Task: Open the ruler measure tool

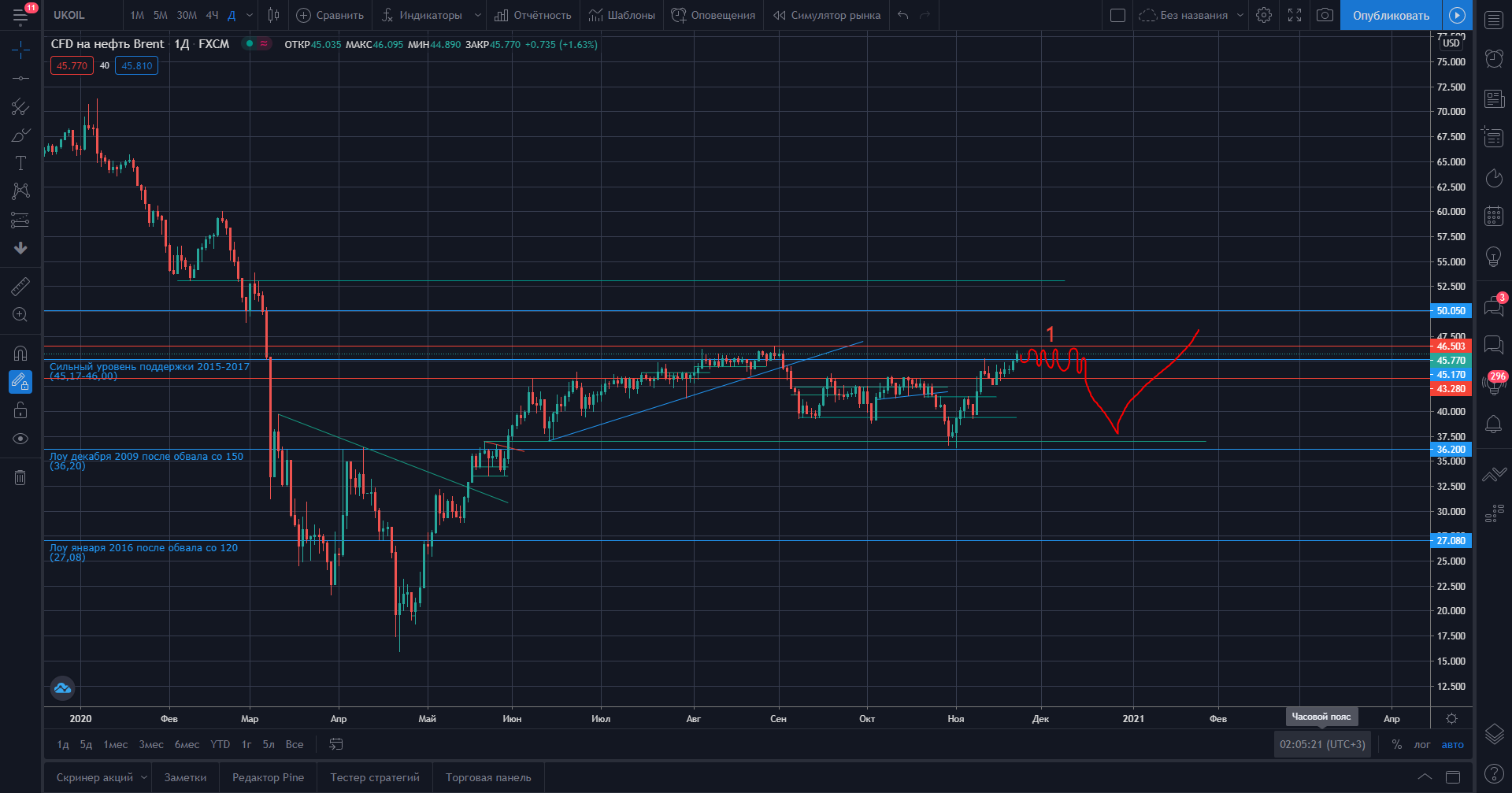Action: 20,286
